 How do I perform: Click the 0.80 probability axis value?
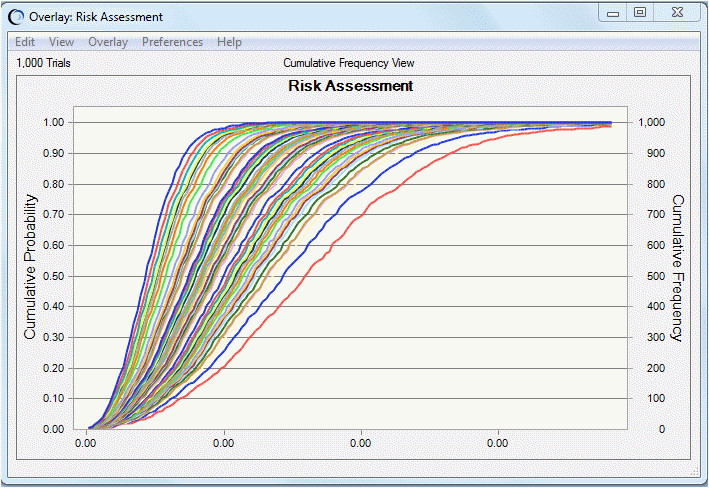tap(53, 184)
